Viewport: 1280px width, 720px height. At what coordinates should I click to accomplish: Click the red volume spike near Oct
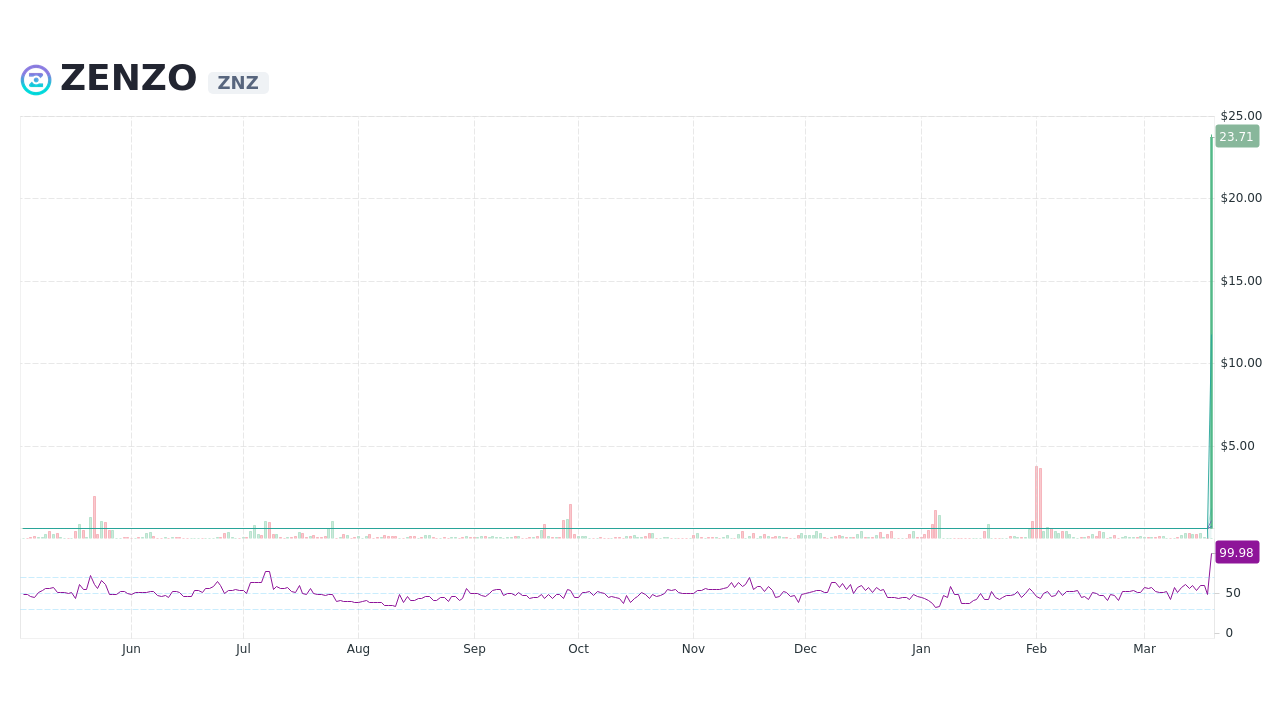pyautogui.click(x=569, y=515)
